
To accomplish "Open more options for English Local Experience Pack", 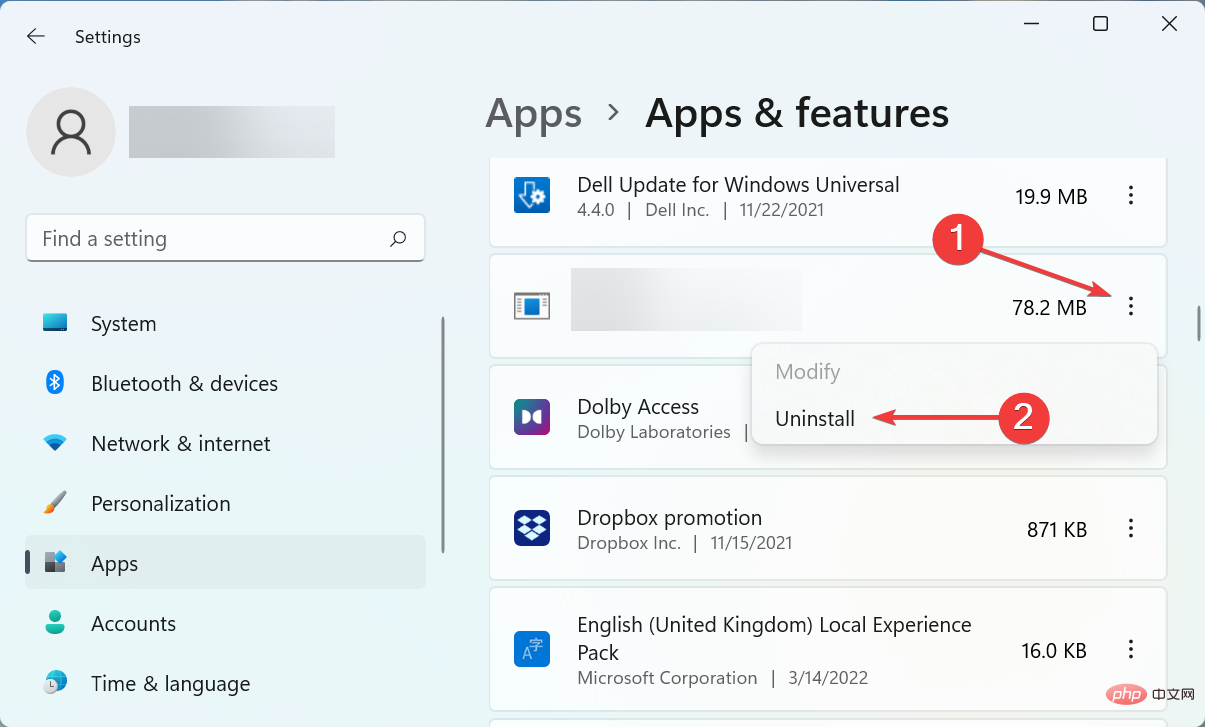I will pyautogui.click(x=1131, y=649).
